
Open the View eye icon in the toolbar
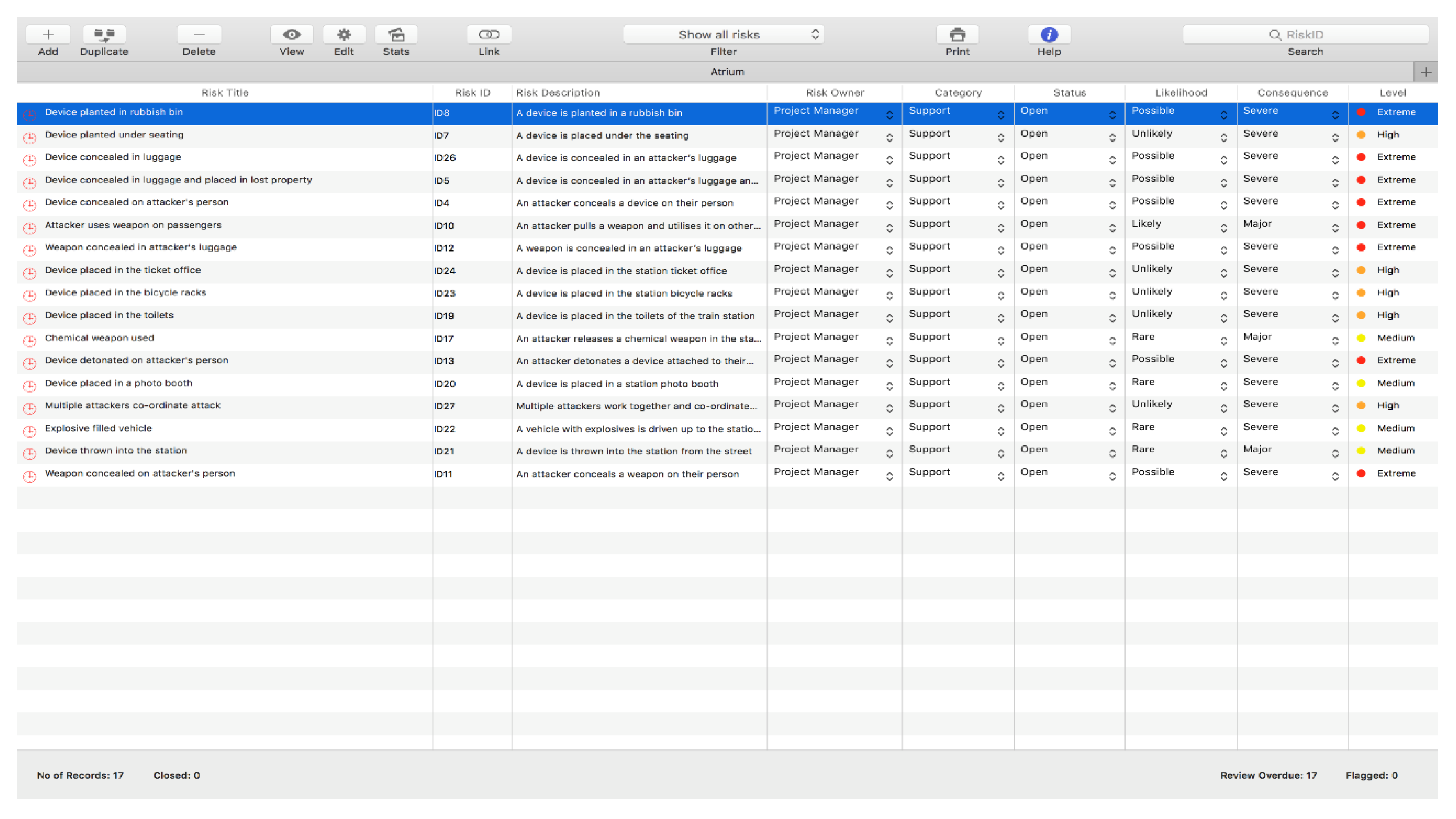[x=292, y=34]
